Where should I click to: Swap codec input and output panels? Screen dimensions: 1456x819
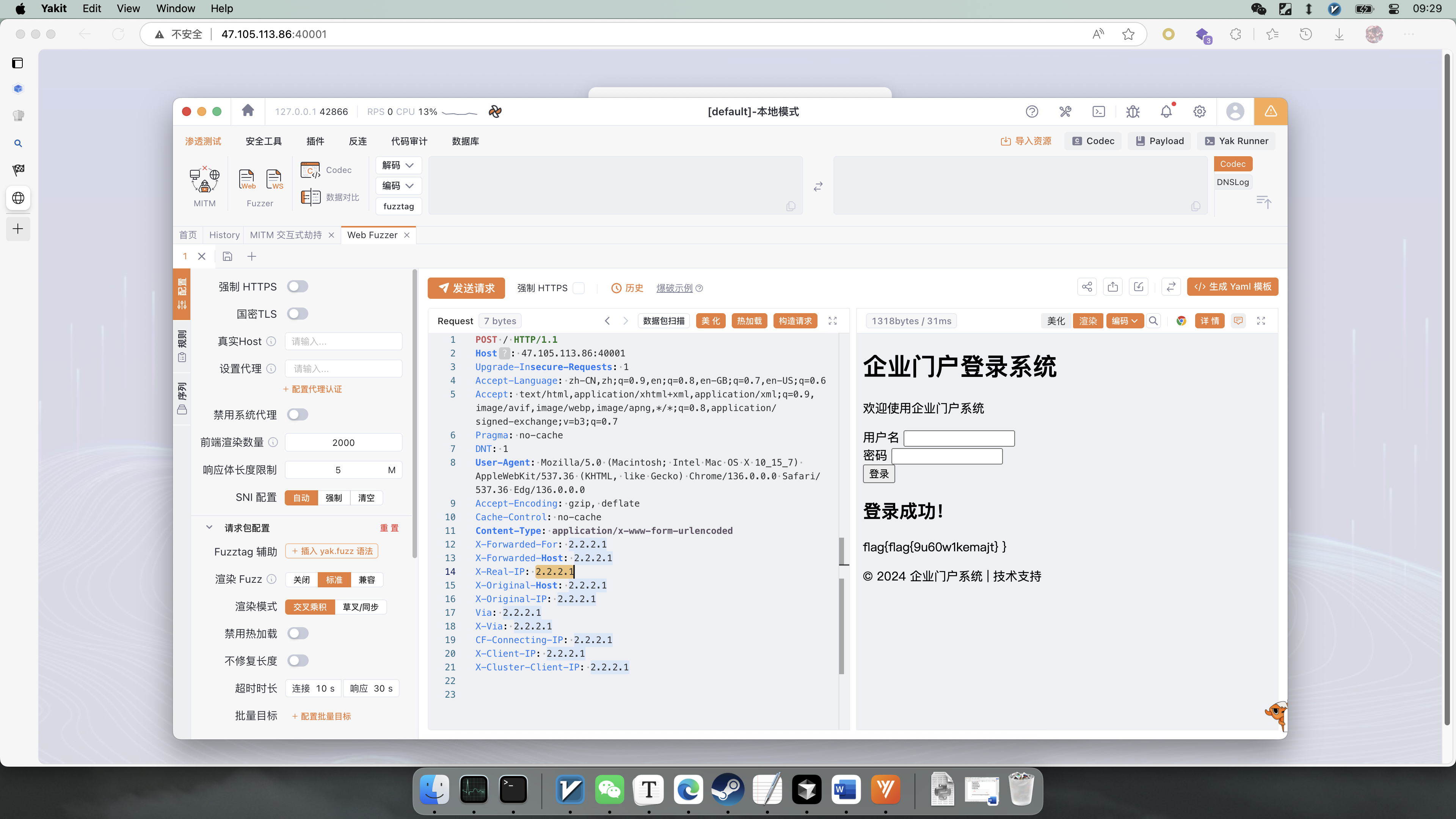click(818, 187)
